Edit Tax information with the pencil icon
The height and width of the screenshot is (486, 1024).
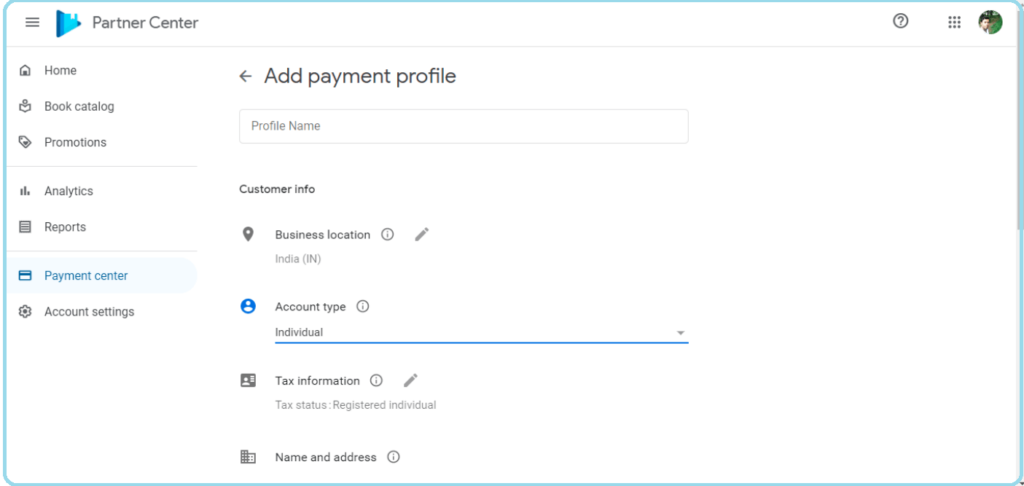point(410,380)
